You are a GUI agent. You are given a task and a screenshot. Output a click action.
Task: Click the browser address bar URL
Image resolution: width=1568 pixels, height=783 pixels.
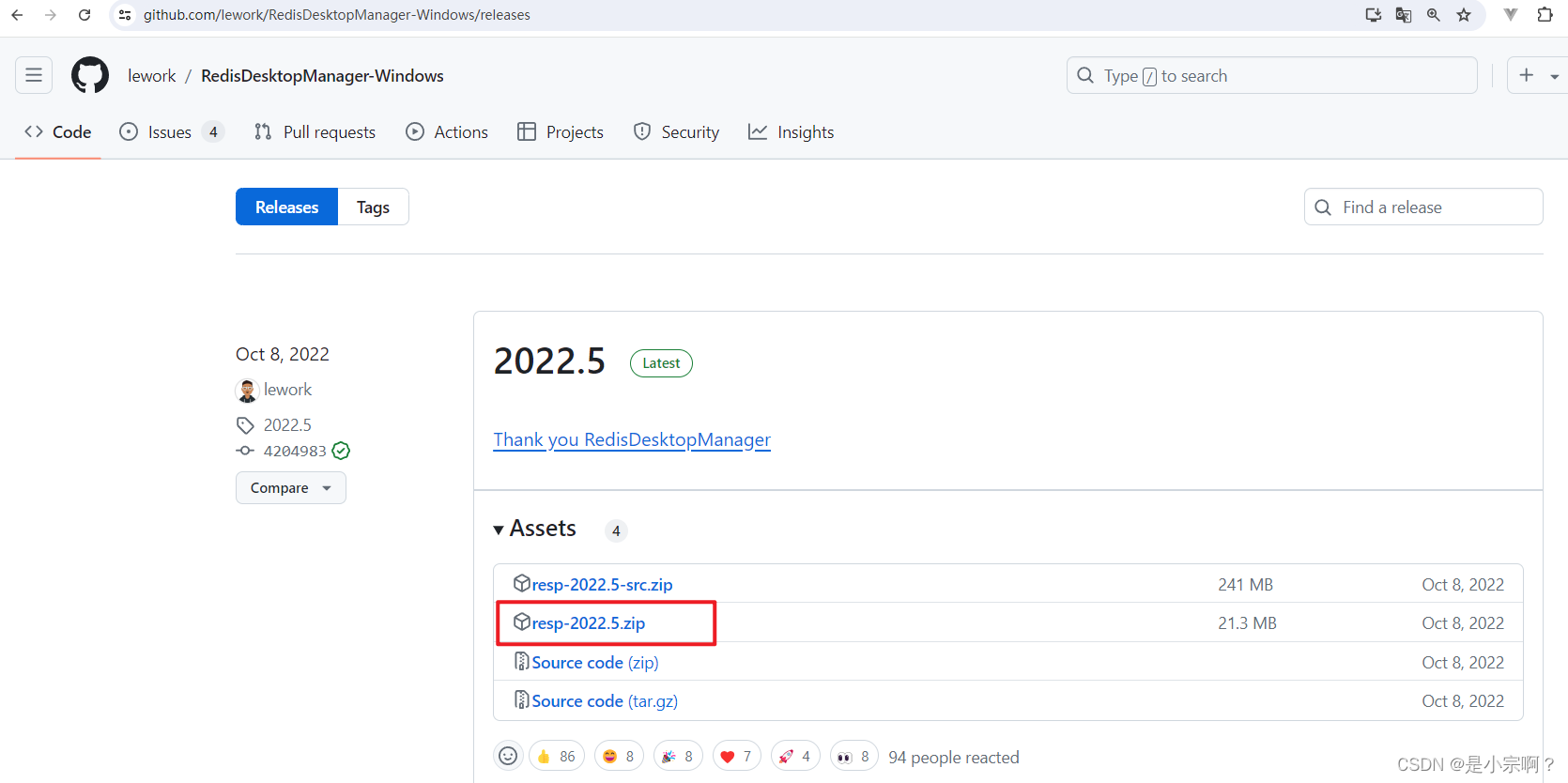(x=337, y=15)
